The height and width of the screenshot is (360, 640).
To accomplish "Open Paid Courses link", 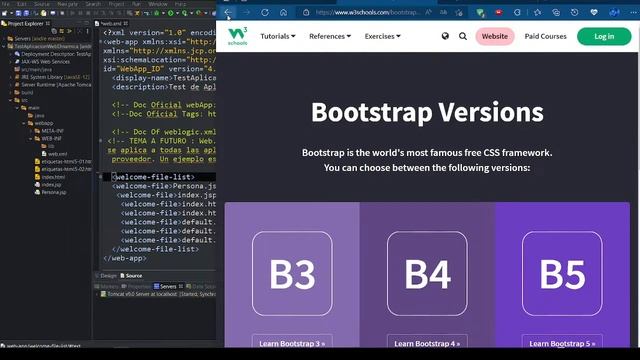I will (x=545, y=36).
